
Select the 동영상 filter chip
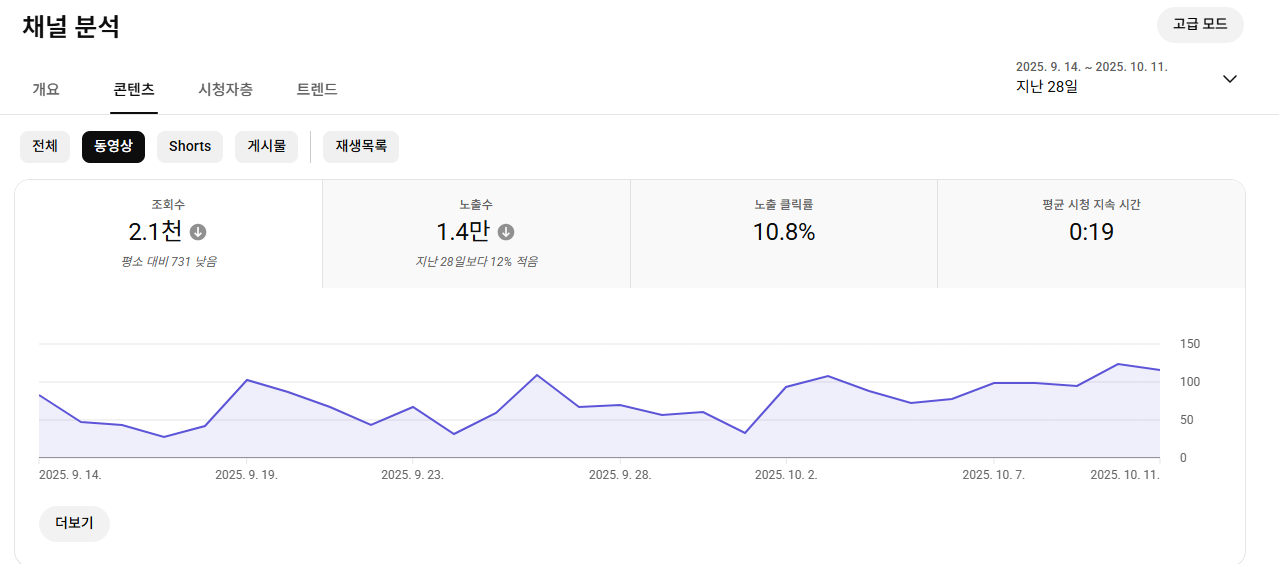click(x=113, y=146)
